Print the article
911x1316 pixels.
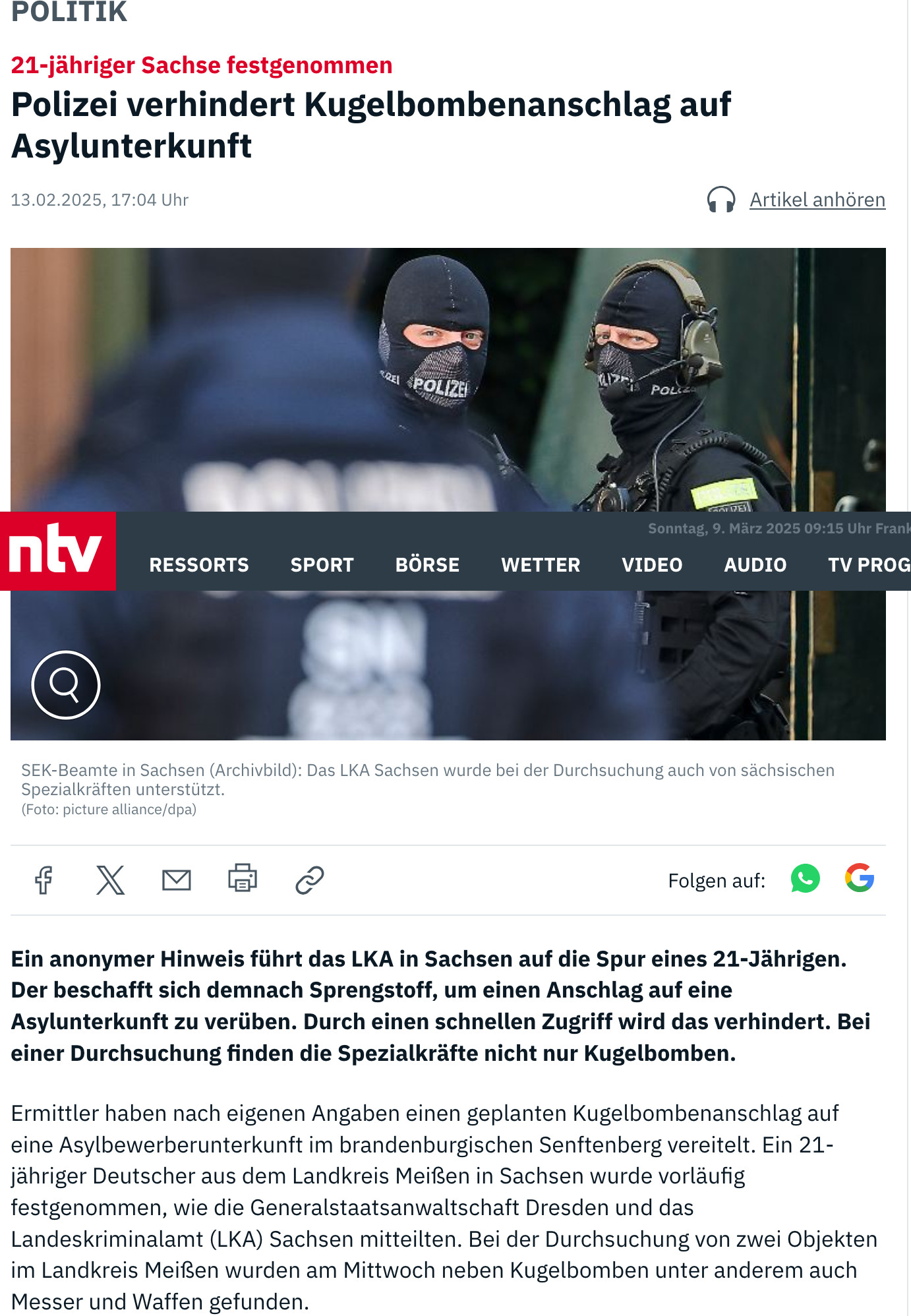pos(243,878)
